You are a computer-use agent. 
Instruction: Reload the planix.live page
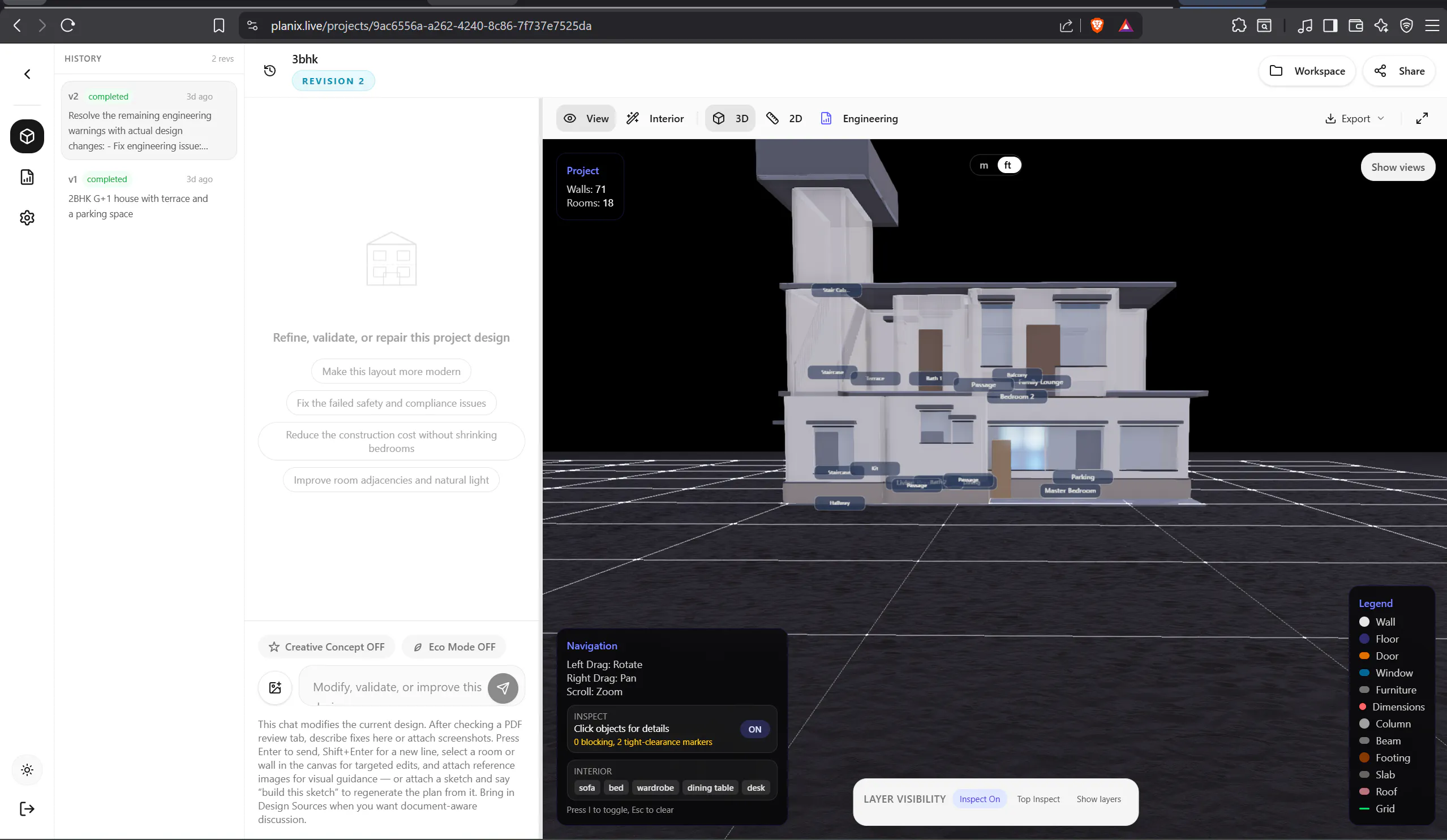pos(68,25)
